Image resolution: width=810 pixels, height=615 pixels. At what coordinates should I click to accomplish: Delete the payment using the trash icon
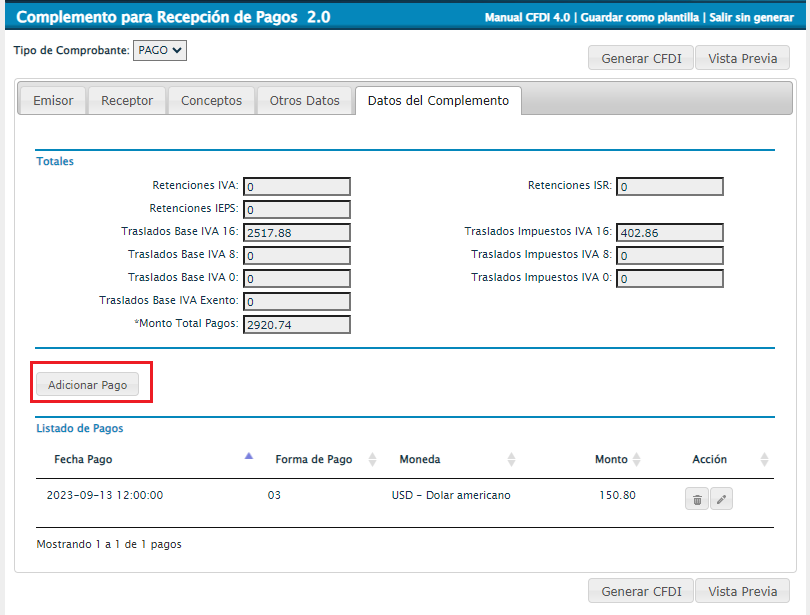[x=697, y=499]
